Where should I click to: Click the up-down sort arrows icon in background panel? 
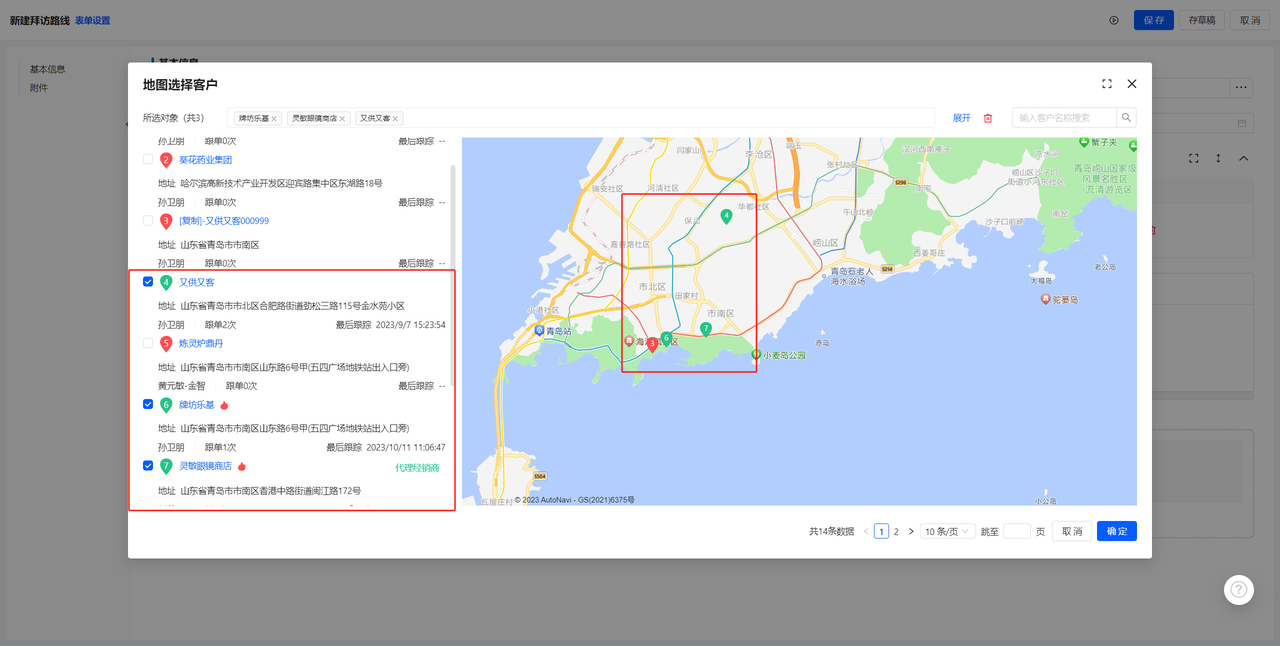(1218, 158)
